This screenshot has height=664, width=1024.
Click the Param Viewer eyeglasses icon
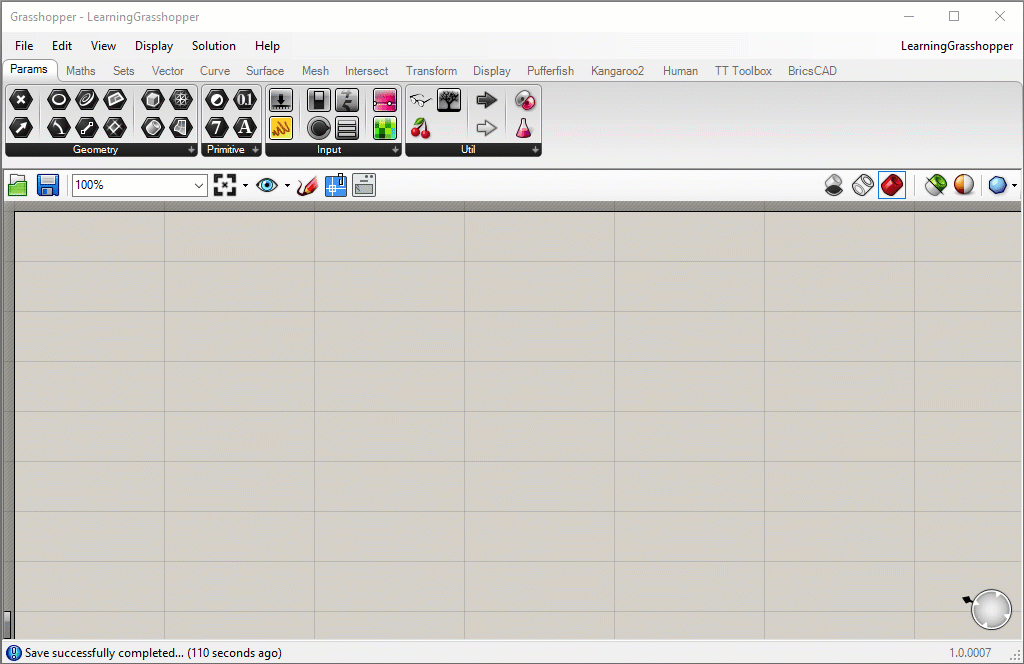click(419, 100)
